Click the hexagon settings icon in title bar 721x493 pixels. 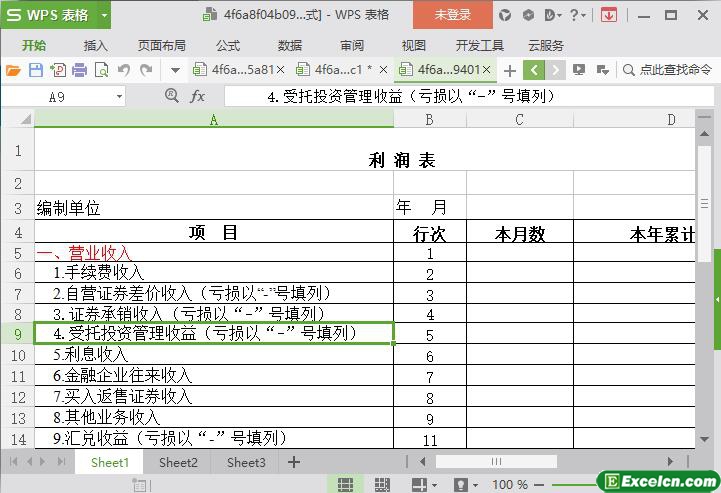click(x=528, y=15)
